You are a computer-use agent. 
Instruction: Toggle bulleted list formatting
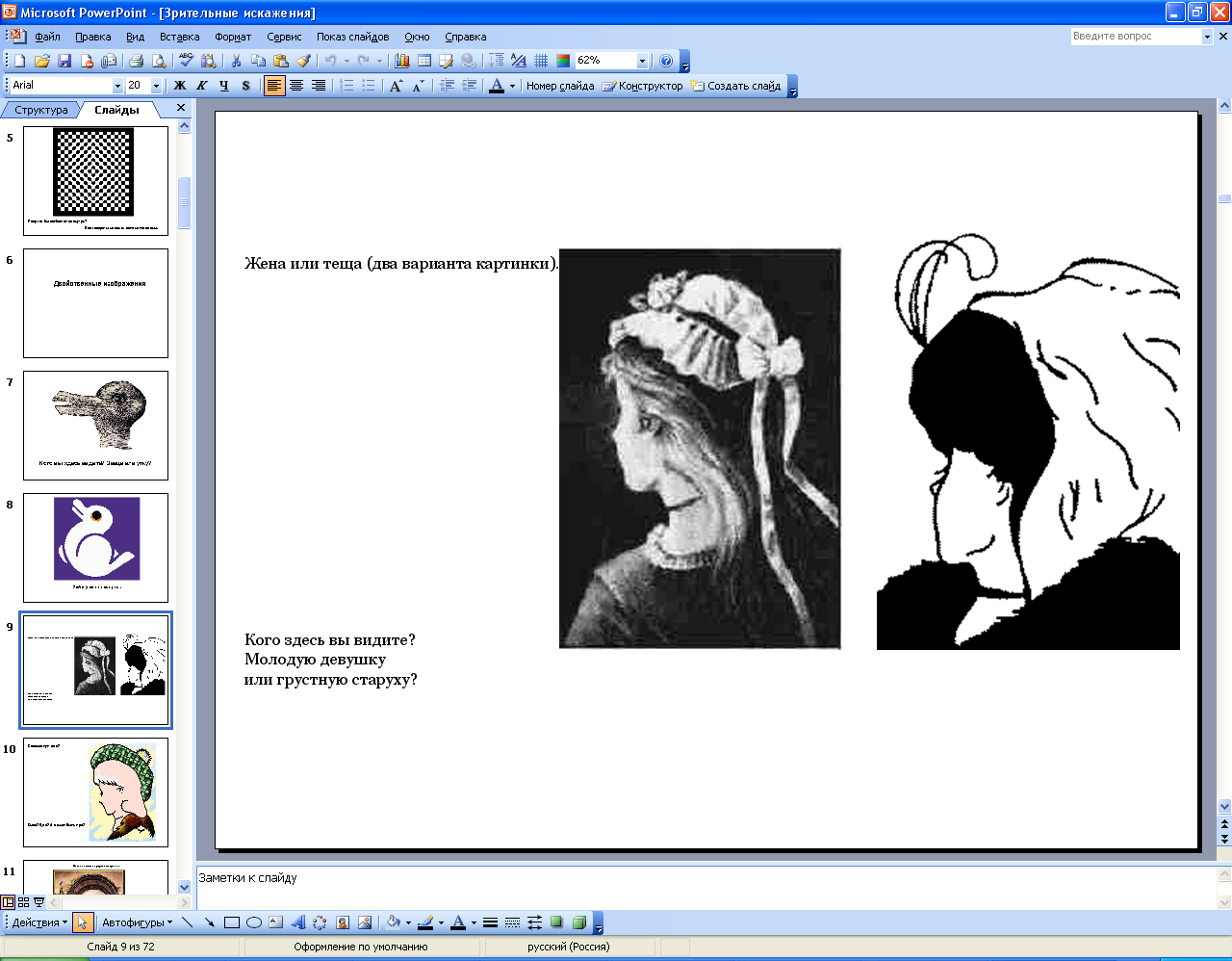coord(369,86)
